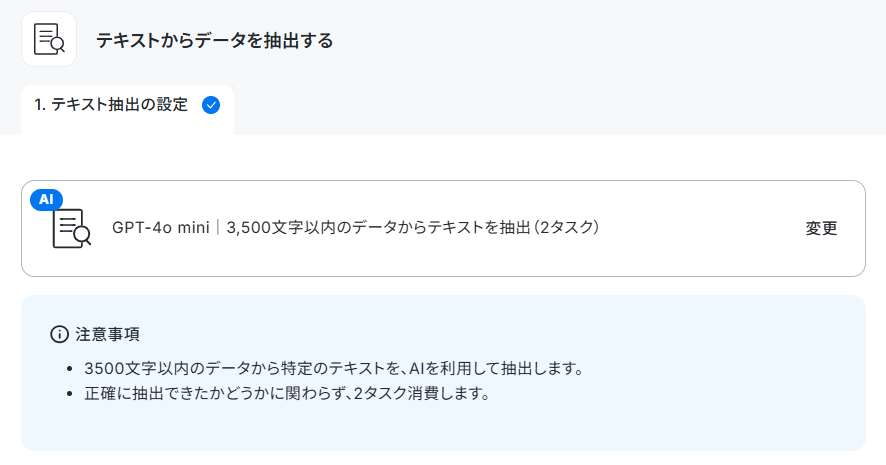
Task: Click the 注意事項 heading
Action: tap(107, 334)
